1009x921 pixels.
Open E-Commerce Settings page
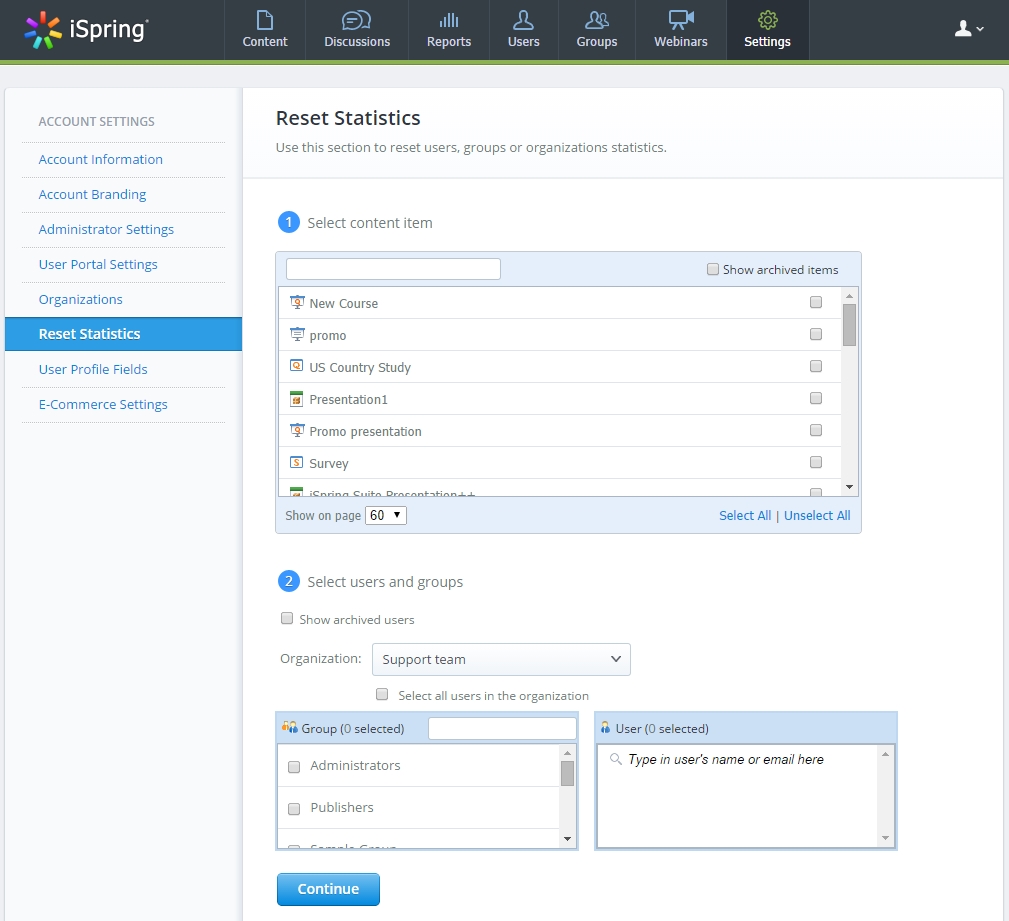coord(103,404)
